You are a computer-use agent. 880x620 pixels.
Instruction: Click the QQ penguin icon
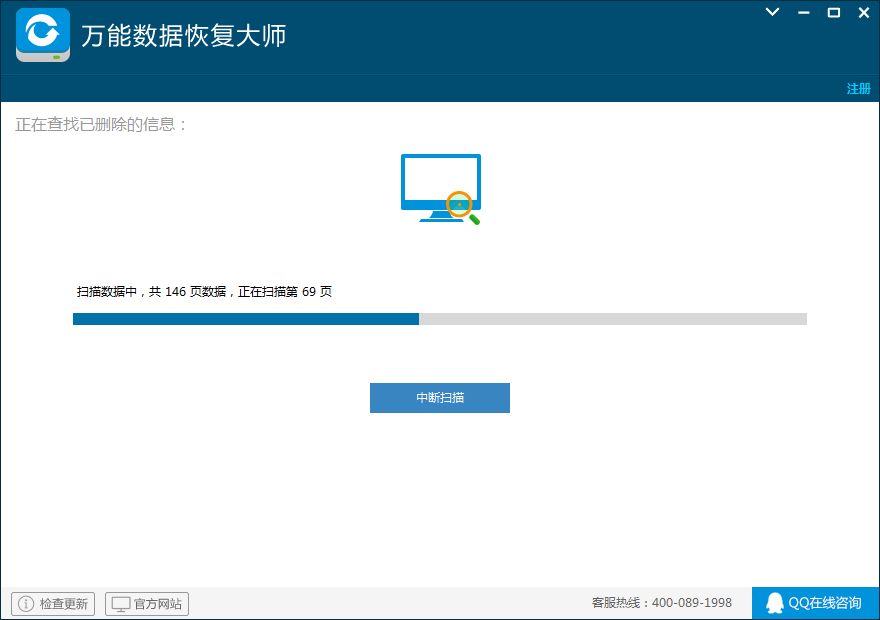[x=774, y=603]
